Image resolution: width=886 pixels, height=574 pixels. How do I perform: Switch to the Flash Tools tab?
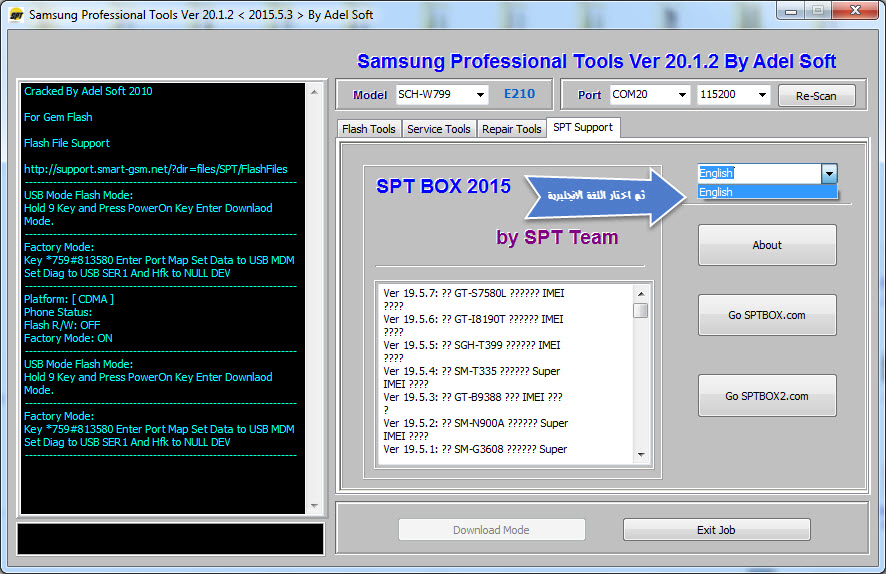click(368, 129)
